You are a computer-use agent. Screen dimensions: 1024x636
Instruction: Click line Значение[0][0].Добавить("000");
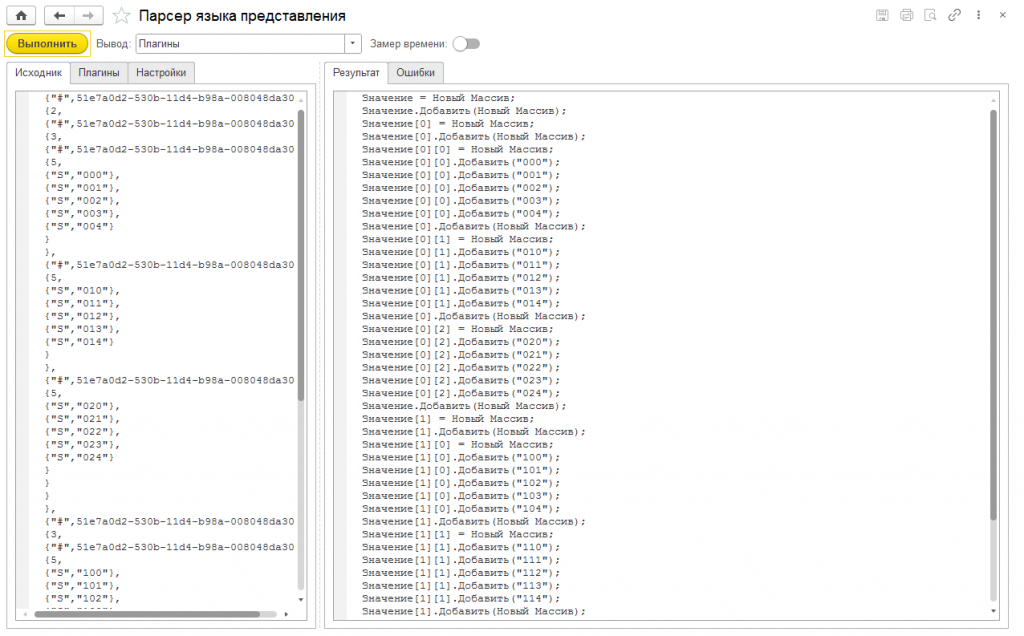coord(461,162)
